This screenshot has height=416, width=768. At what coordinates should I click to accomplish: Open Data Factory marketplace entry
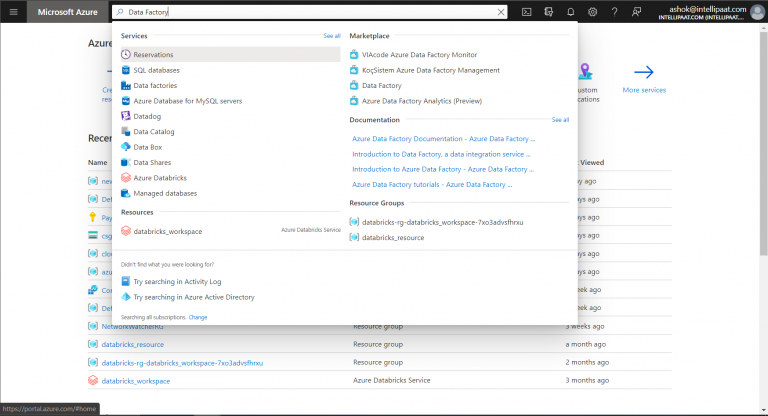[x=382, y=85]
